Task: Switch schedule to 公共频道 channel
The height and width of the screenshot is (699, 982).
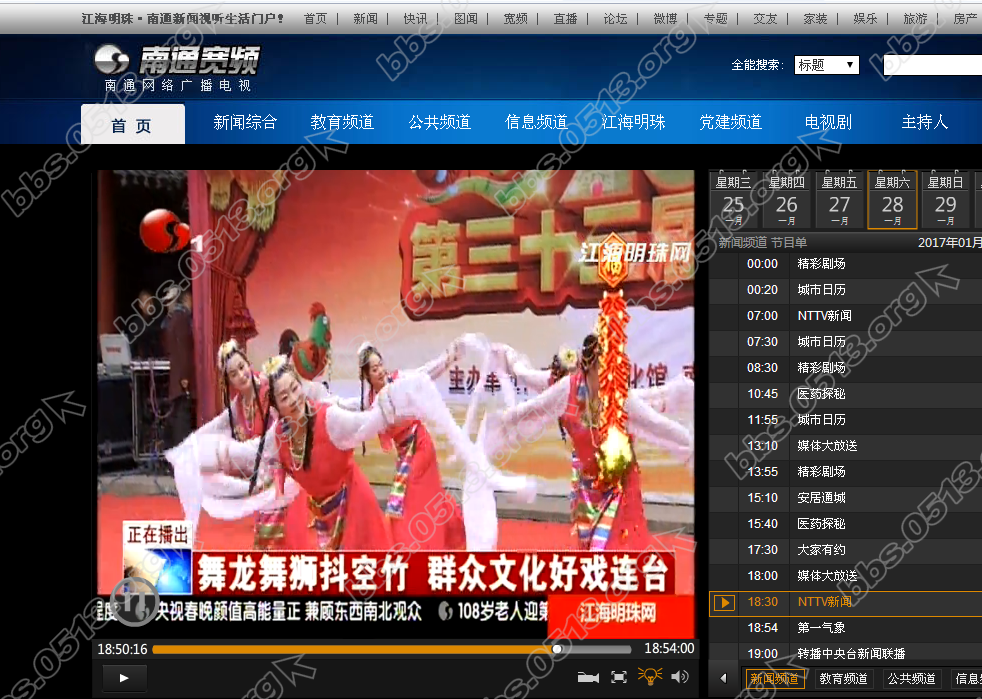Action: pyautogui.click(x=911, y=679)
